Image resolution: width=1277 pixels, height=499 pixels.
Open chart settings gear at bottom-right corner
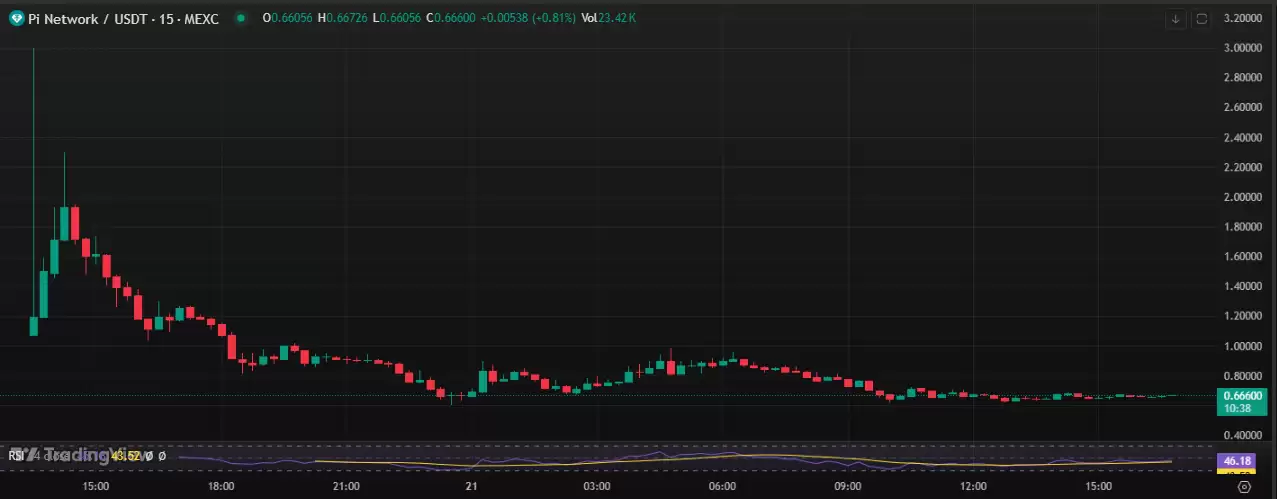click(1243, 486)
